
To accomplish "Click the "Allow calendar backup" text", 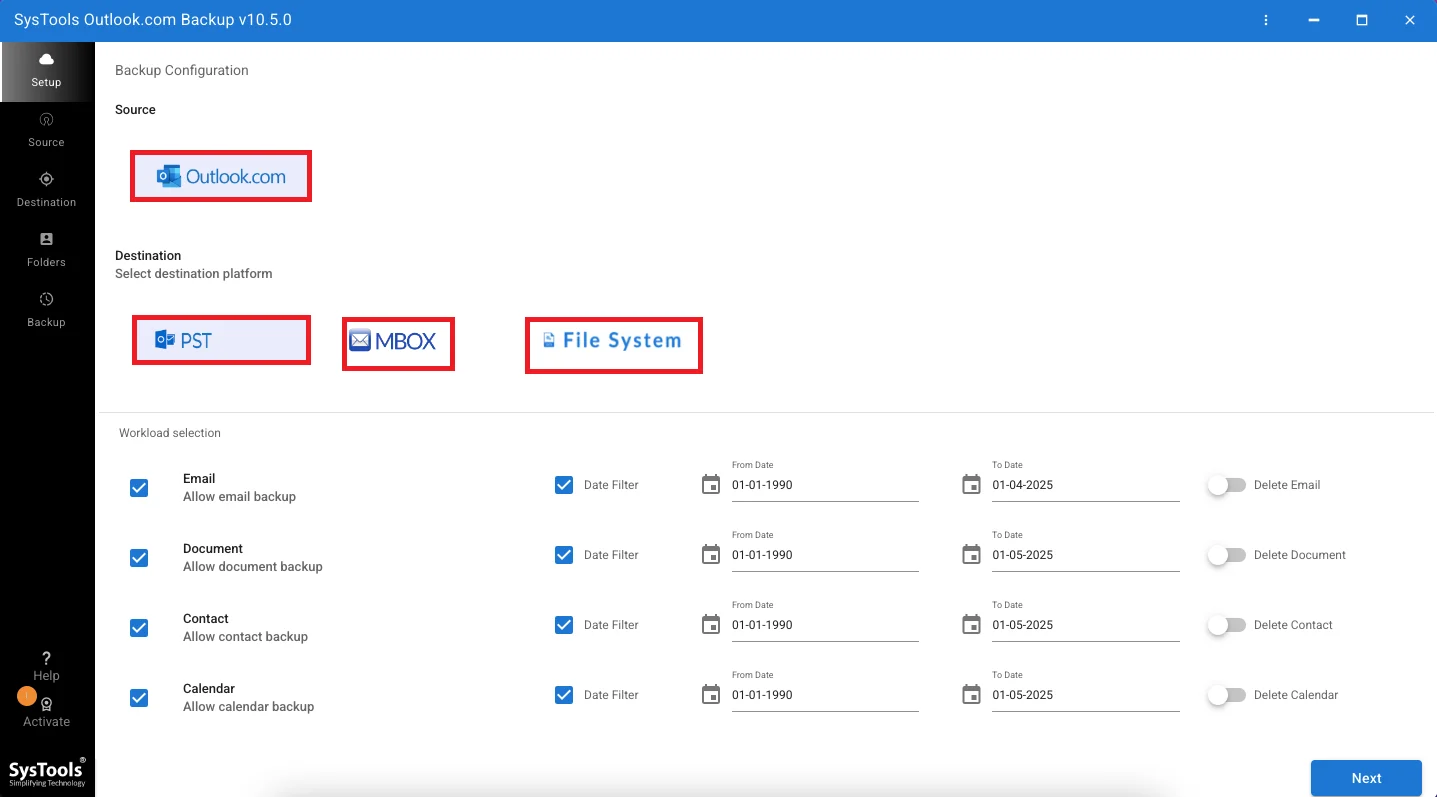I will coord(249,706).
